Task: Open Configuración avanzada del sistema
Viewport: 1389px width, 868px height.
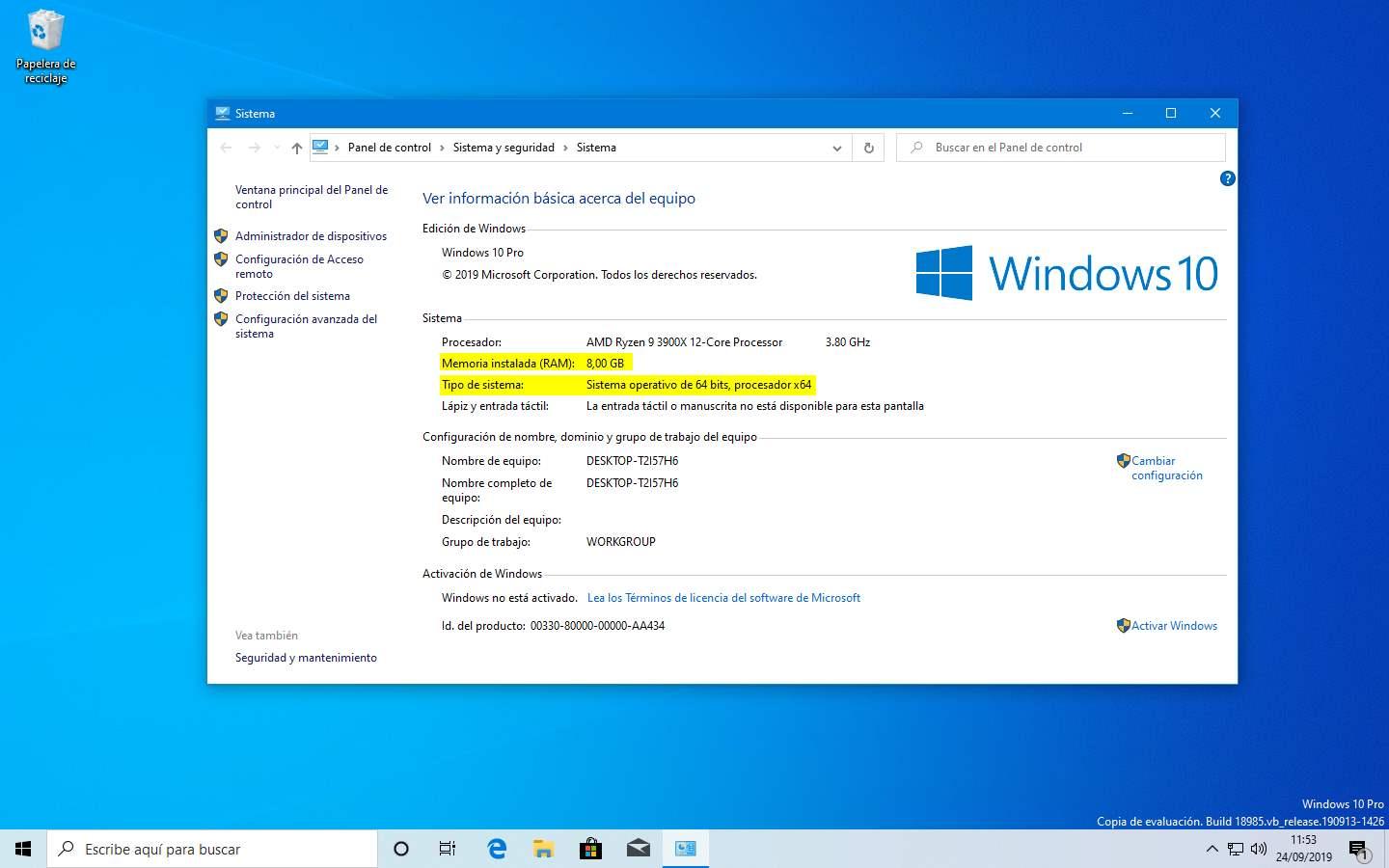Action: pos(306,326)
